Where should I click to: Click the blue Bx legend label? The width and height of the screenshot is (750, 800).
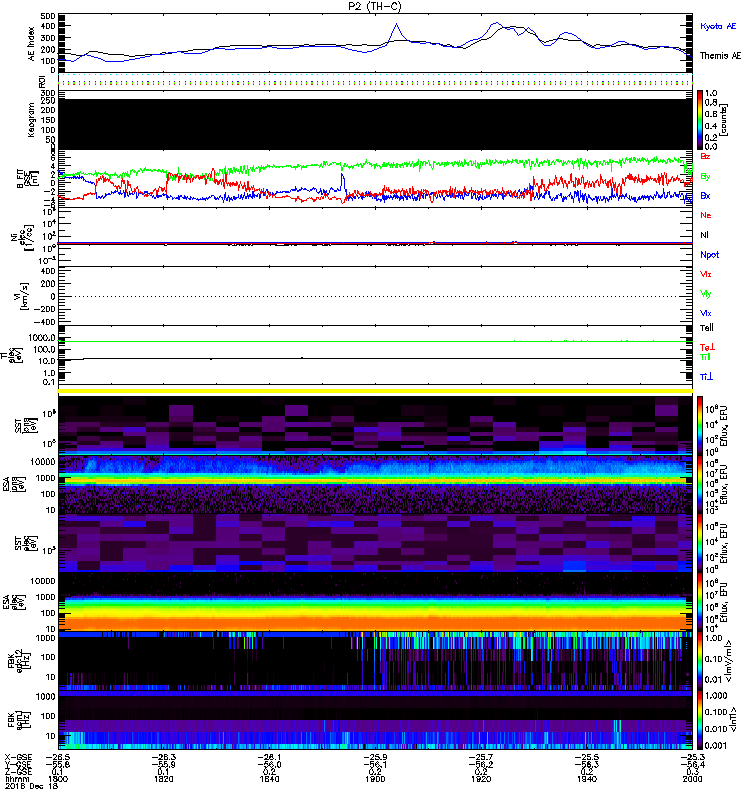pyautogui.click(x=705, y=195)
